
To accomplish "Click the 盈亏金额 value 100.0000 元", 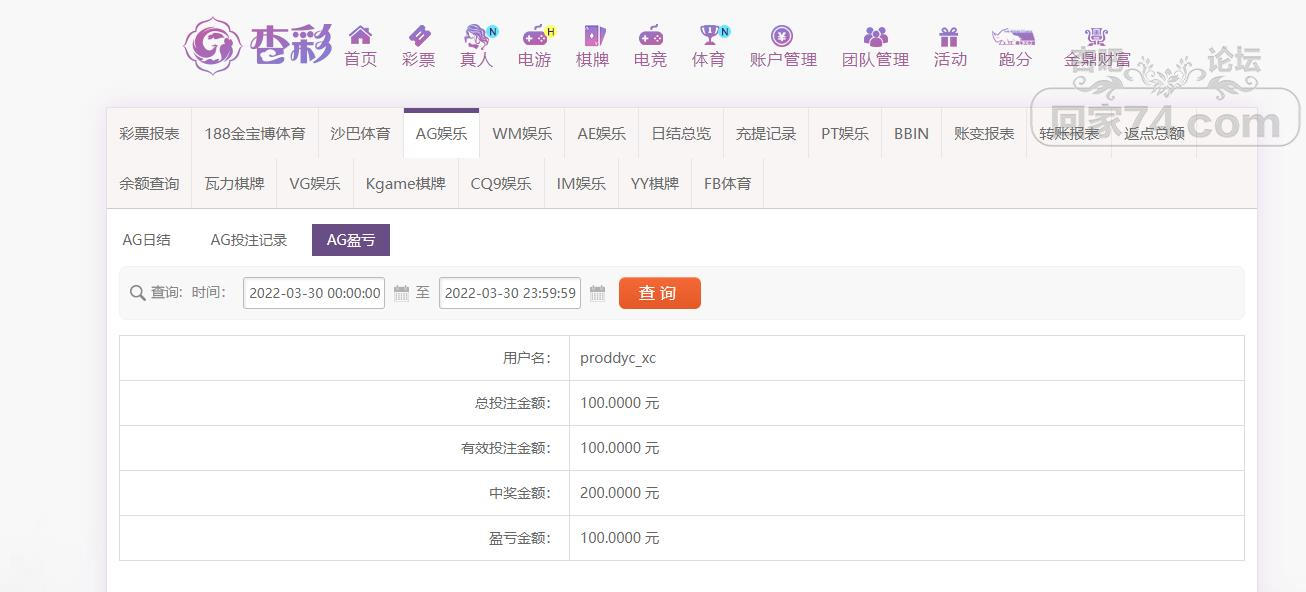I will 620,538.
